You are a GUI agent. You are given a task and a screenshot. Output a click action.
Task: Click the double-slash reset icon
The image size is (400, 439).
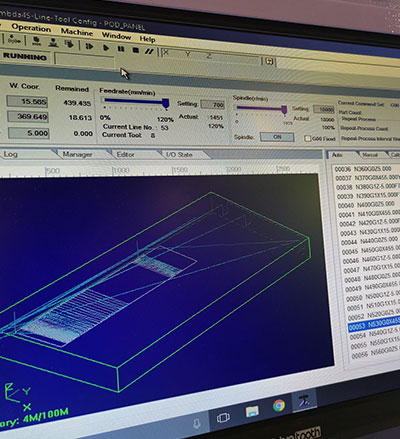pos(149,51)
